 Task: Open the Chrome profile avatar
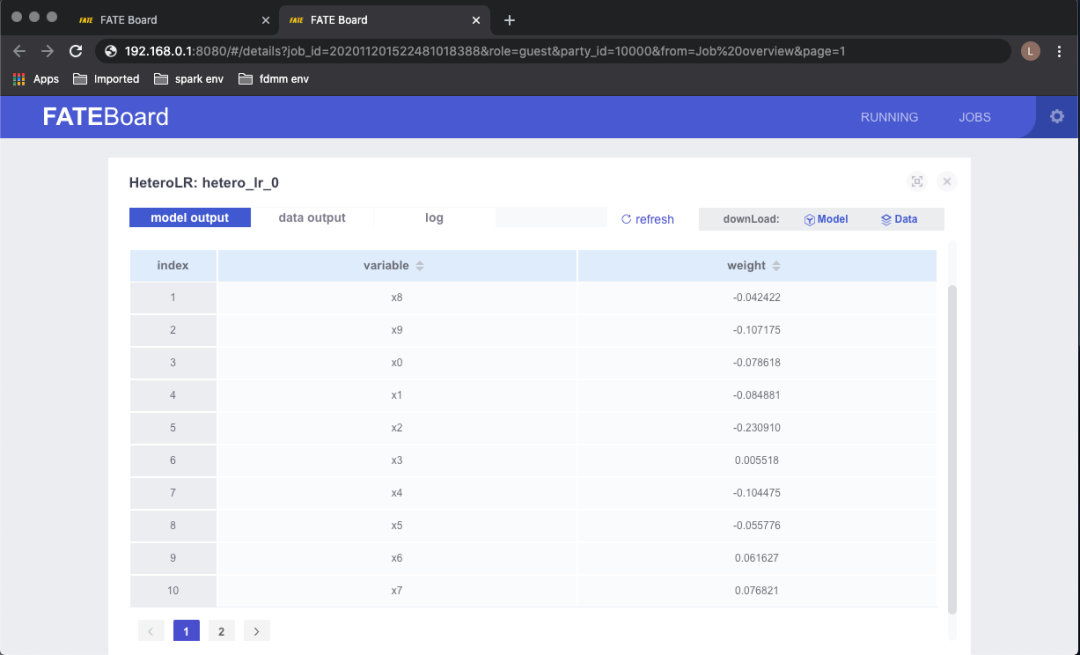pyautogui.click(x=1030, y=51)
